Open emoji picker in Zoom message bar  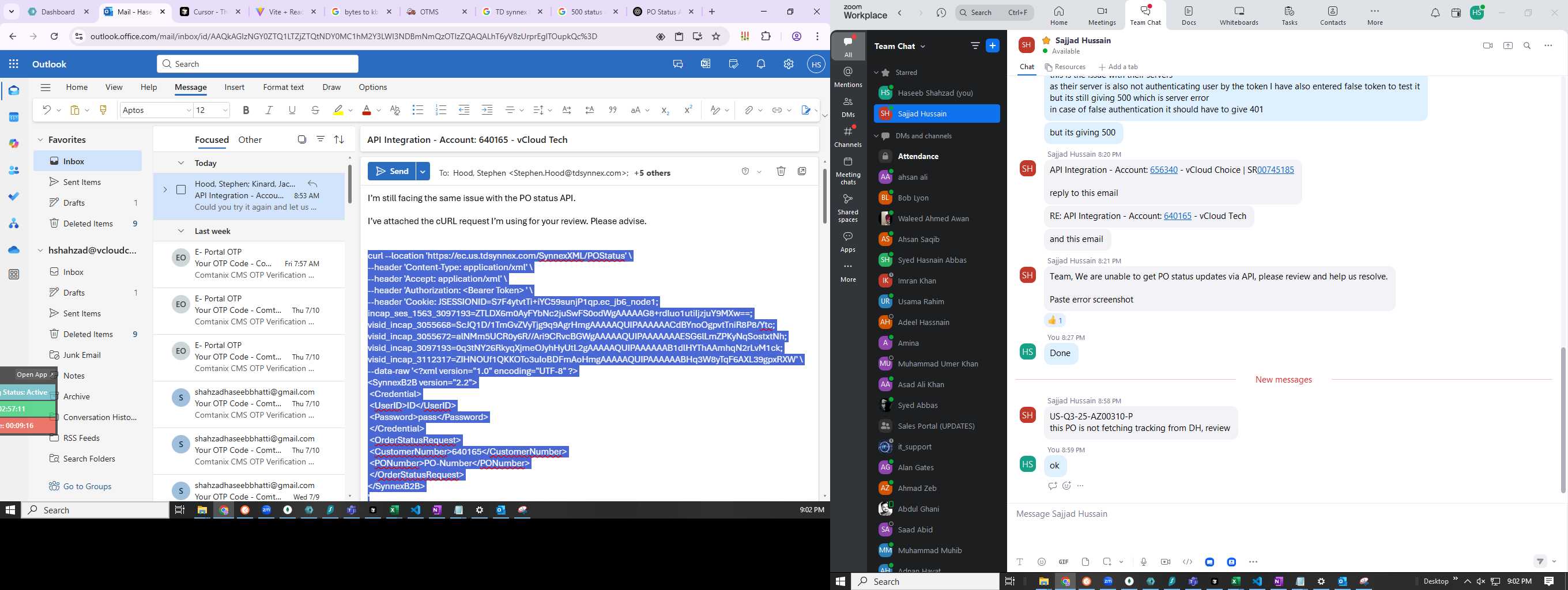click(1042, 562)
